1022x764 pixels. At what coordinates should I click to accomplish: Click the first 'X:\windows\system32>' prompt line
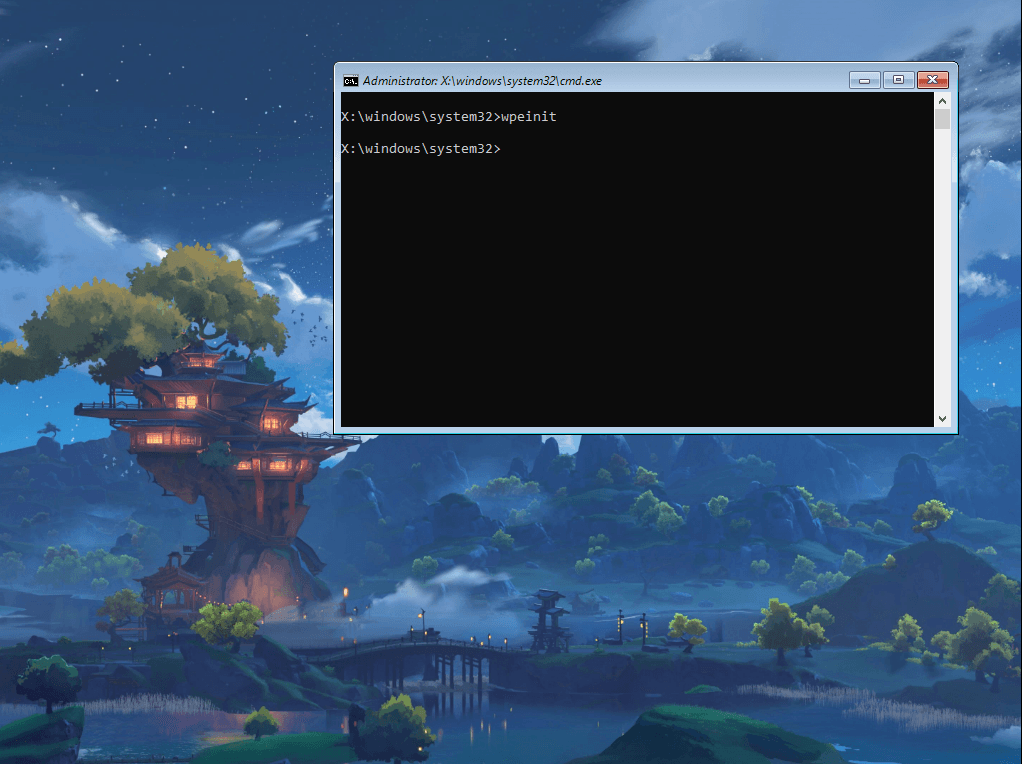point(418,117)
